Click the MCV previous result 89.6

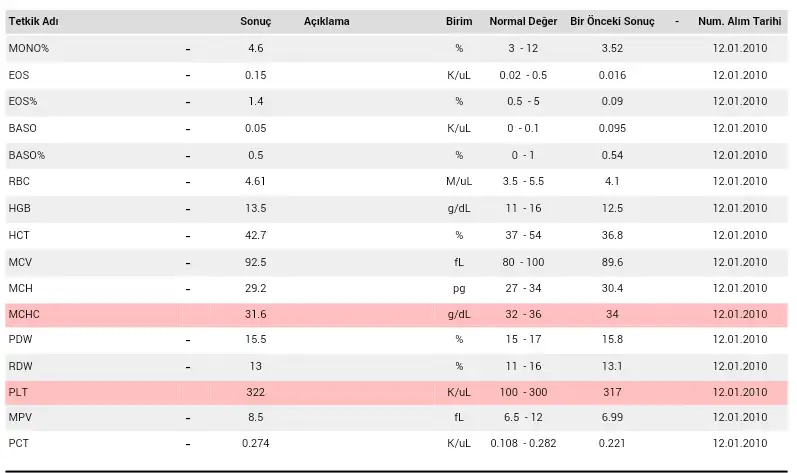tap(612, 262)
